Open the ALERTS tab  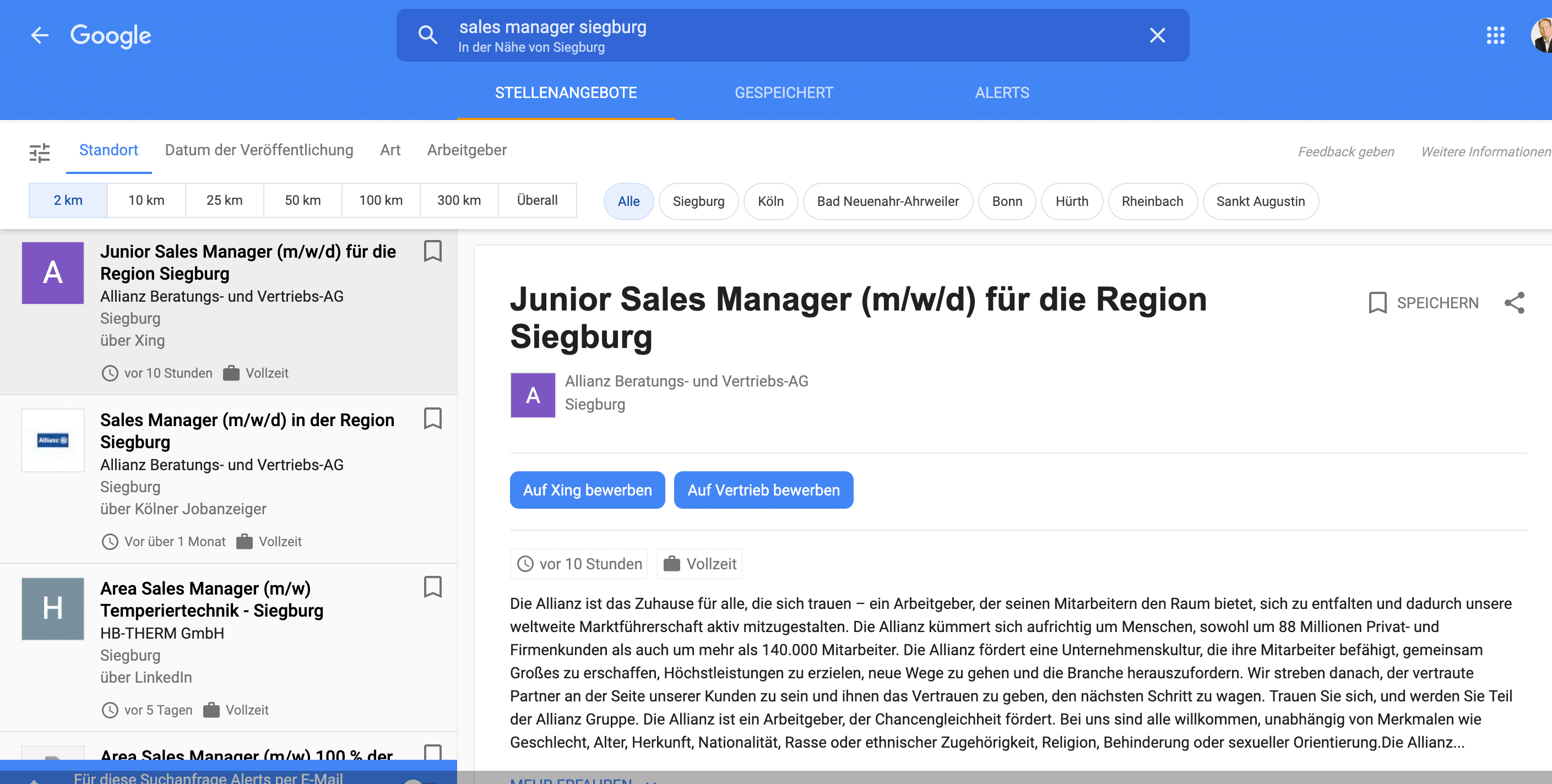tap(1002, 92)
